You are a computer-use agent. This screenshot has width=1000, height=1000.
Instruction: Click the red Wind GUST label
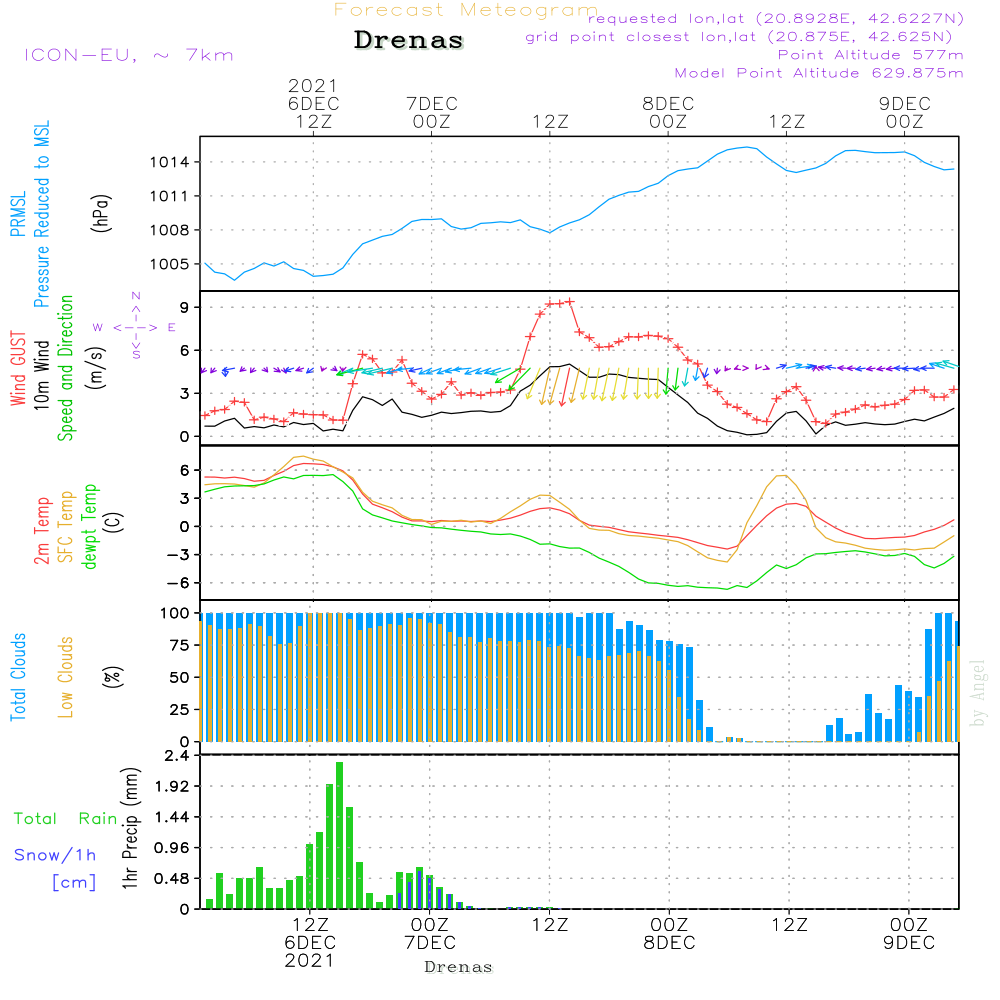18,370
